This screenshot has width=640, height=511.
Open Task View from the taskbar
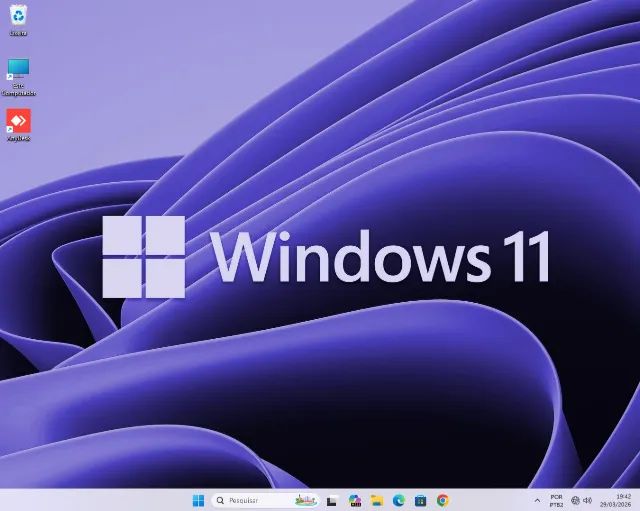coord(332,500)
